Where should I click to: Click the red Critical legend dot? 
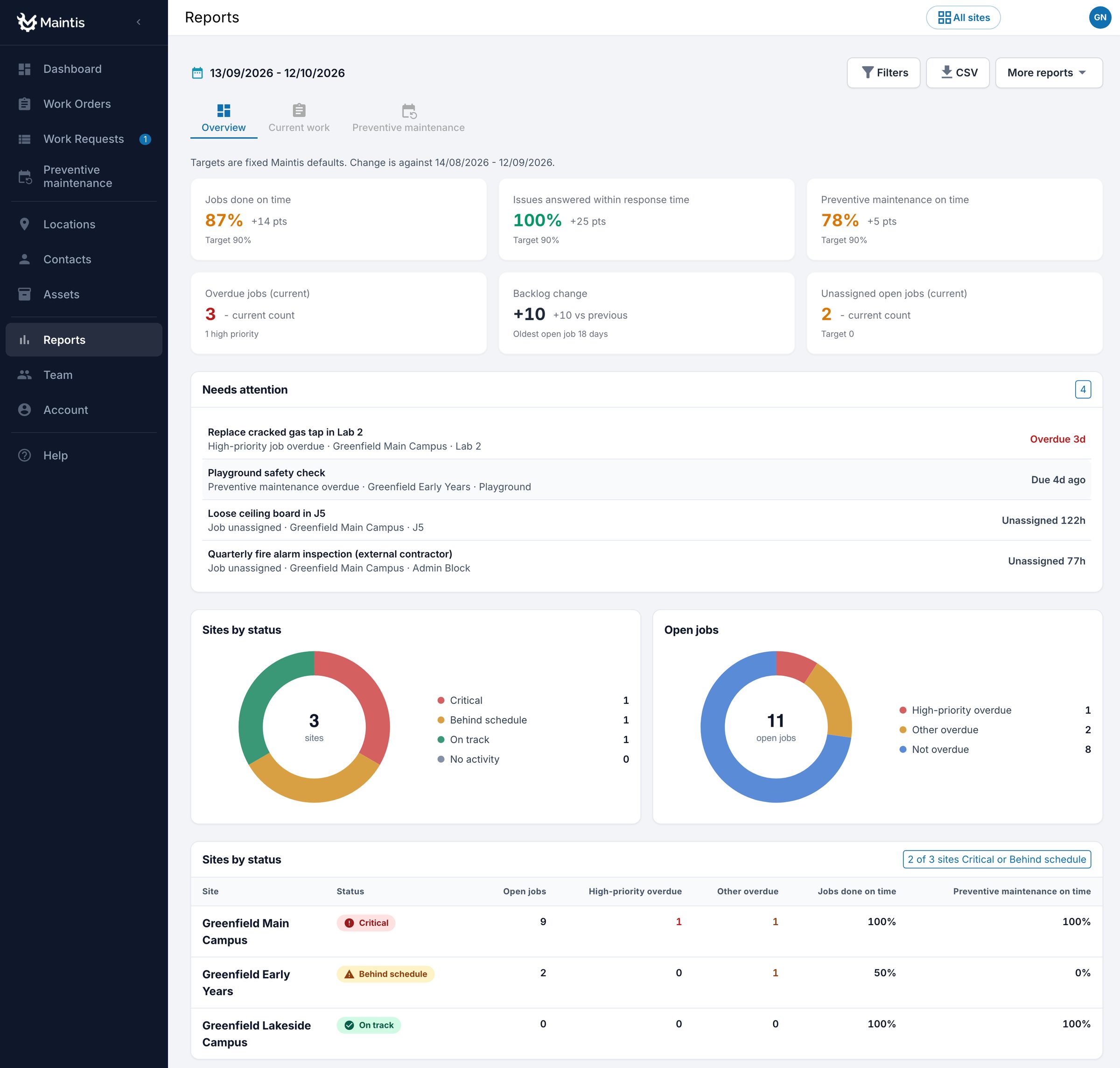coord(441,700)
